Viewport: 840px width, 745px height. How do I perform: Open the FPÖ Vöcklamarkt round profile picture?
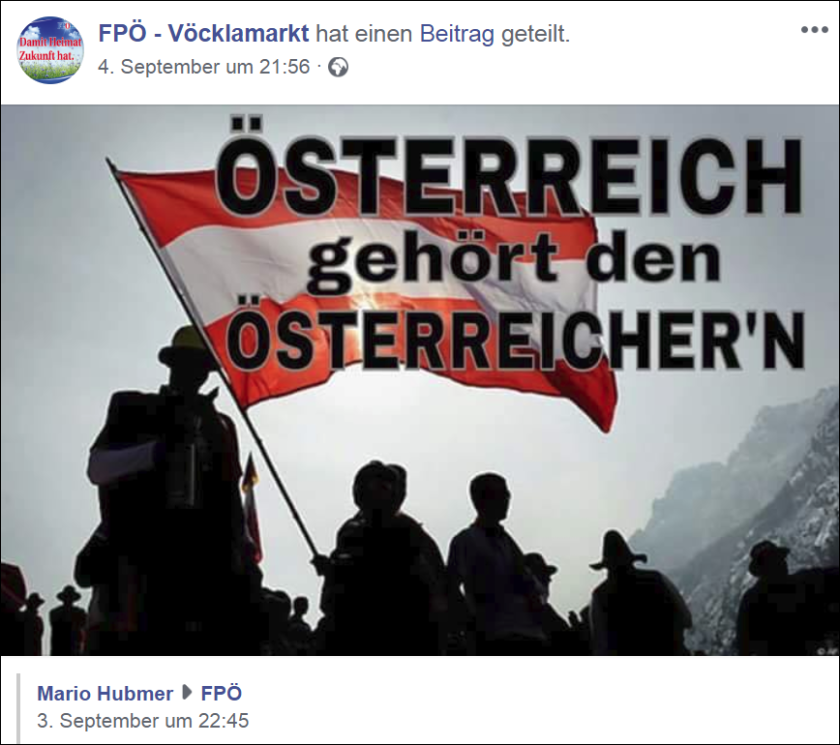(50, 50)
